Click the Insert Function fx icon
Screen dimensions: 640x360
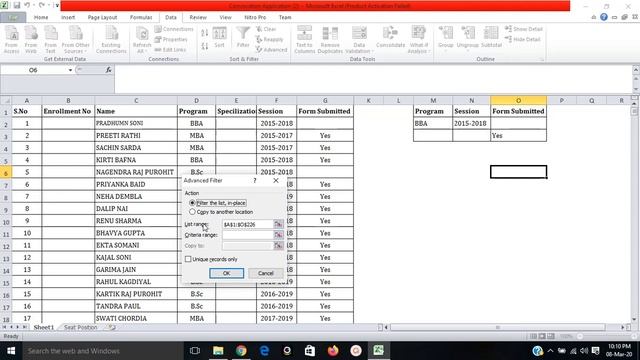pyautogui.click(x=108, y=70)
